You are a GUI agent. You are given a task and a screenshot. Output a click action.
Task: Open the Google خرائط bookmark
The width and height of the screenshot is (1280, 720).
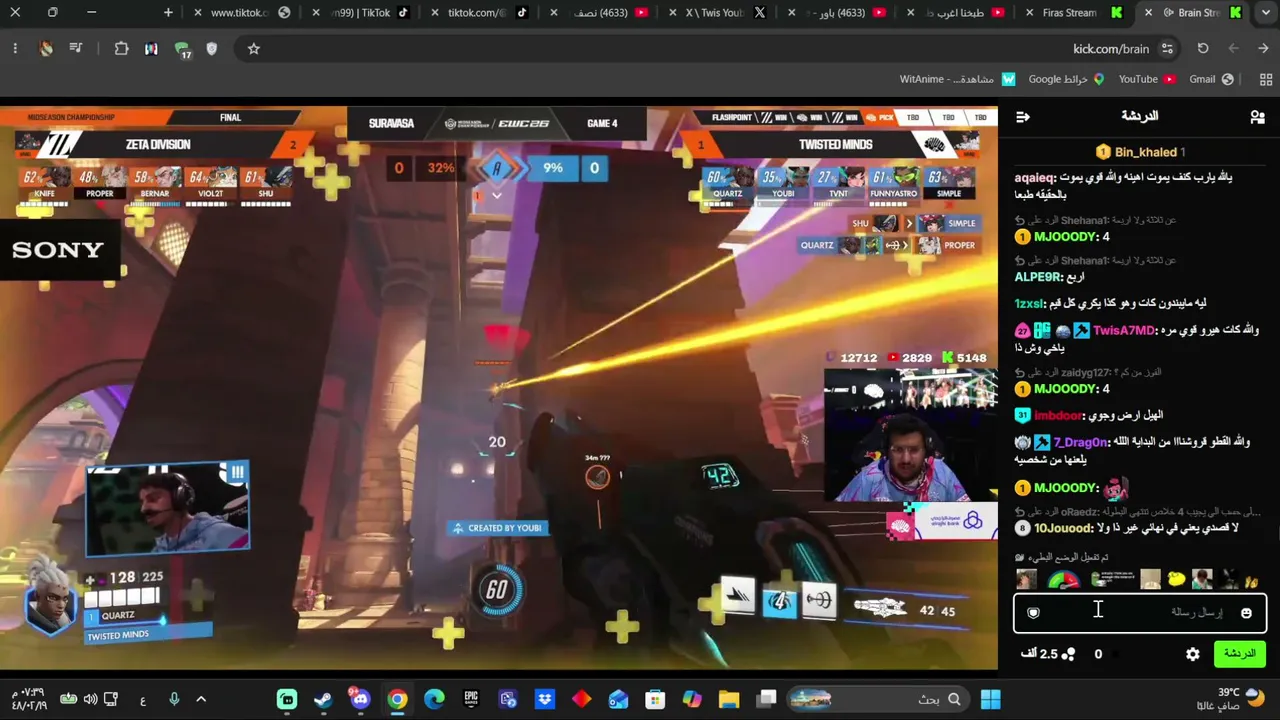coord(1066,79)
